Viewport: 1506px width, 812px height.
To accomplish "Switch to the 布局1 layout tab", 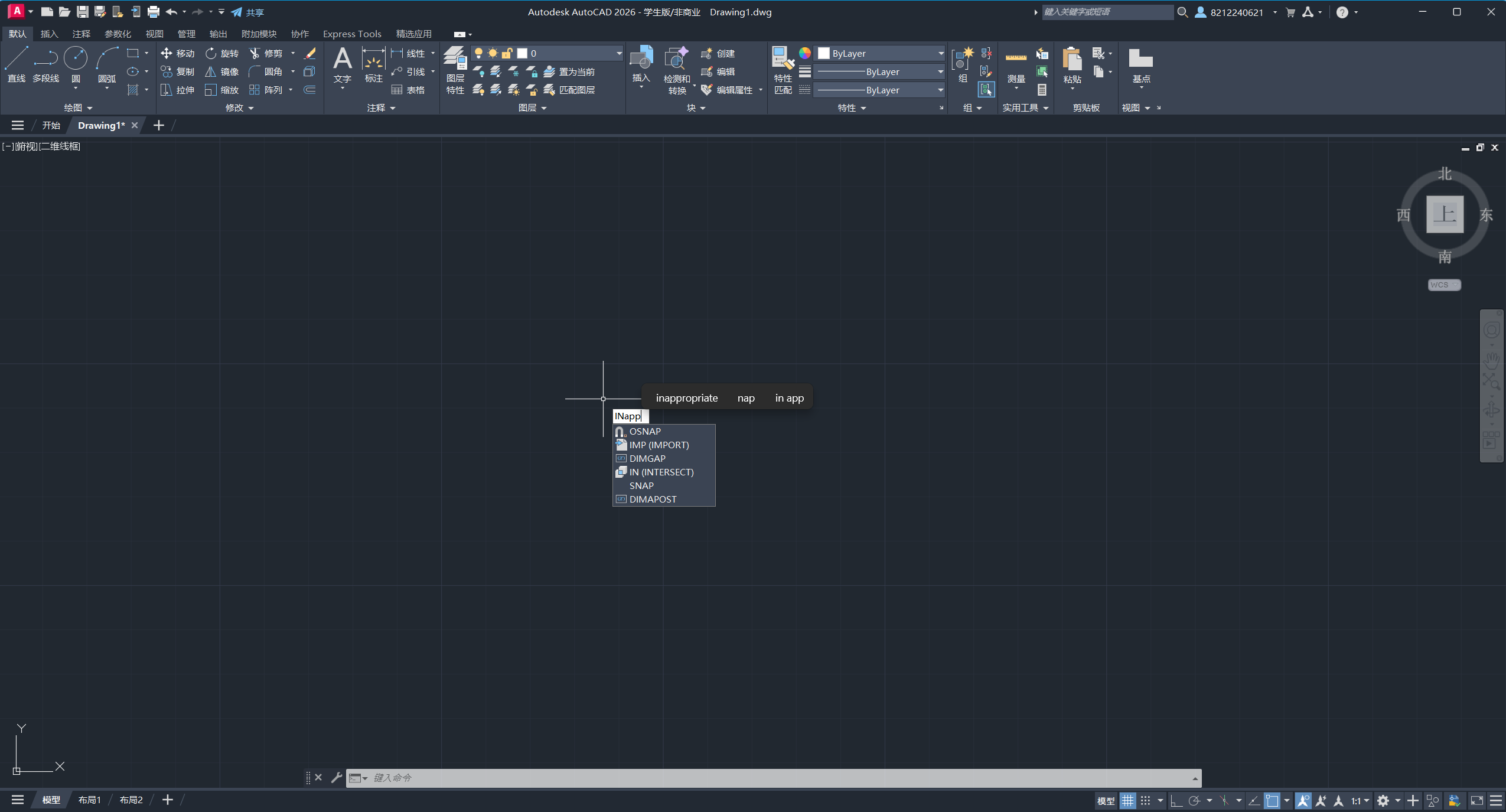I will [x=89, y=799].
